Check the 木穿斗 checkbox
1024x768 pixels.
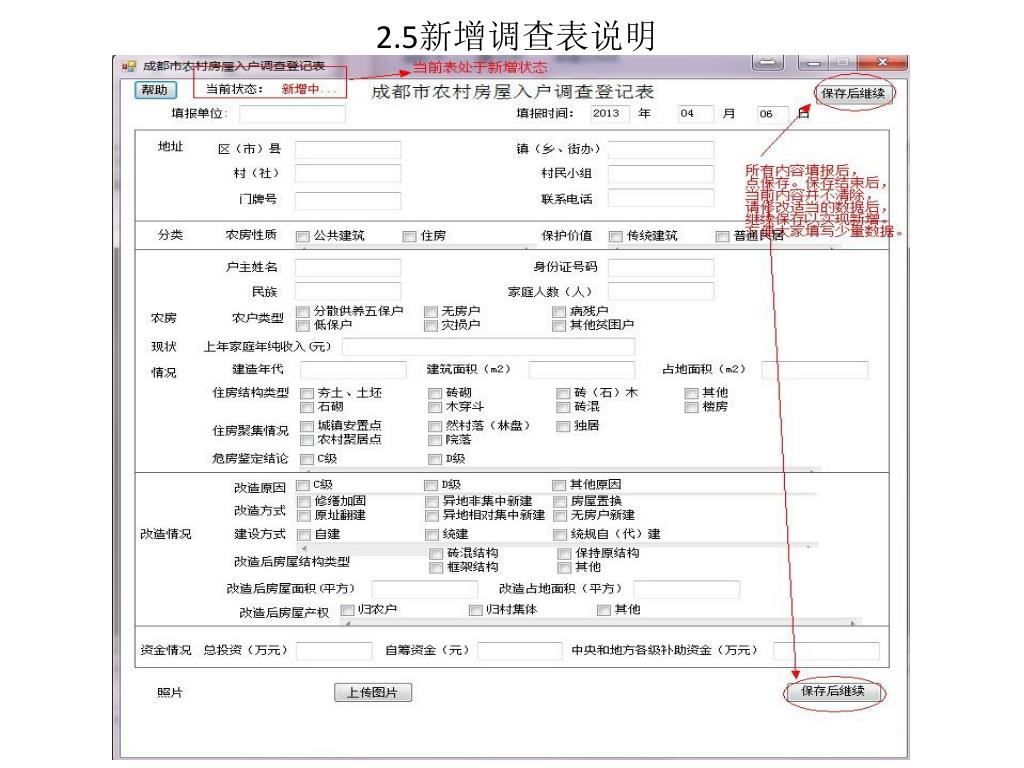click(x=435, y=408)
